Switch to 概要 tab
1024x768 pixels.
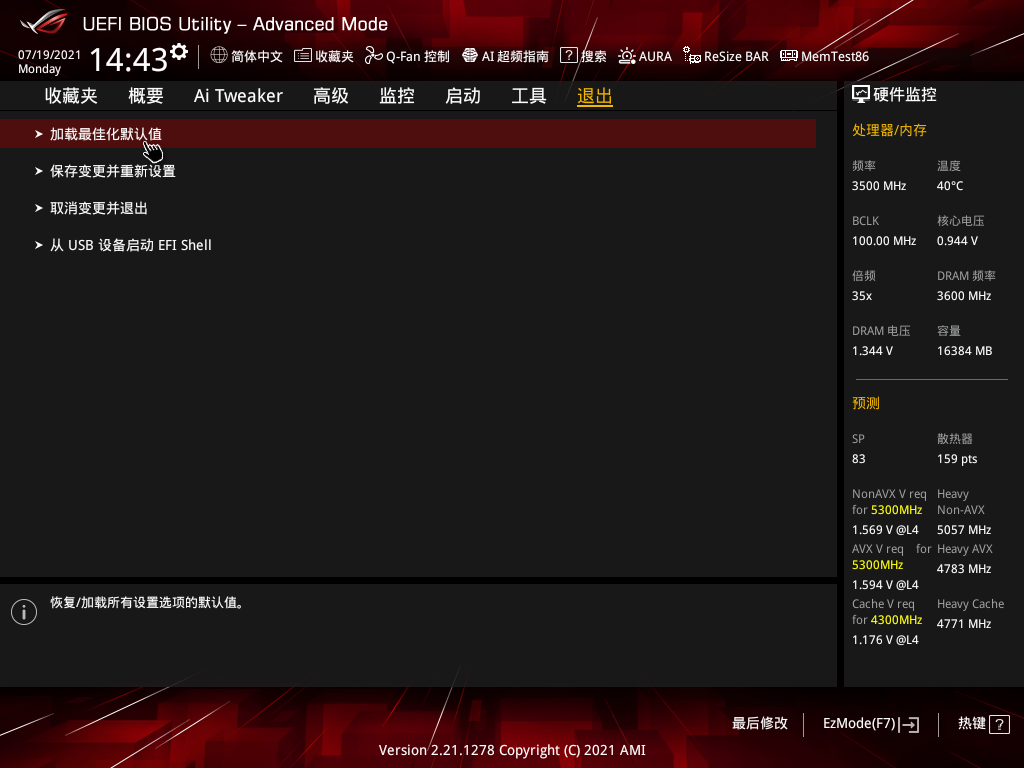(x=146, y=96)
